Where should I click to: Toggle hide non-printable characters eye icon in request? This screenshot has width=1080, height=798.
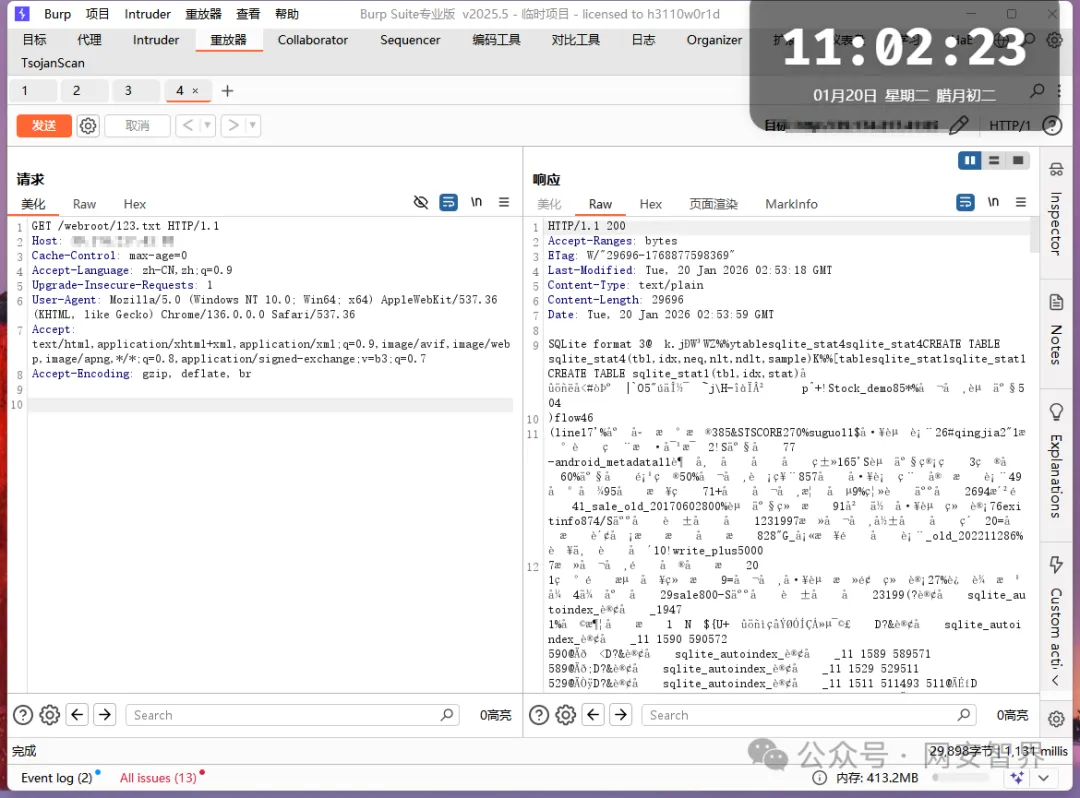click(420, 202)
